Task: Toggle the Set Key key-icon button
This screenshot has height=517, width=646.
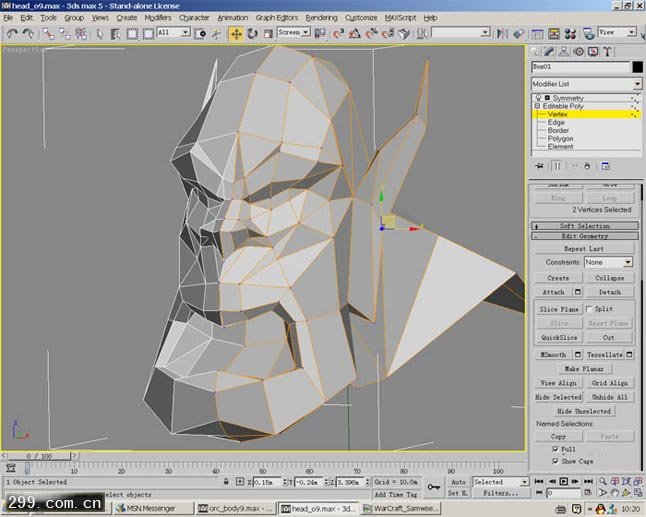Action: click(433, 487)
